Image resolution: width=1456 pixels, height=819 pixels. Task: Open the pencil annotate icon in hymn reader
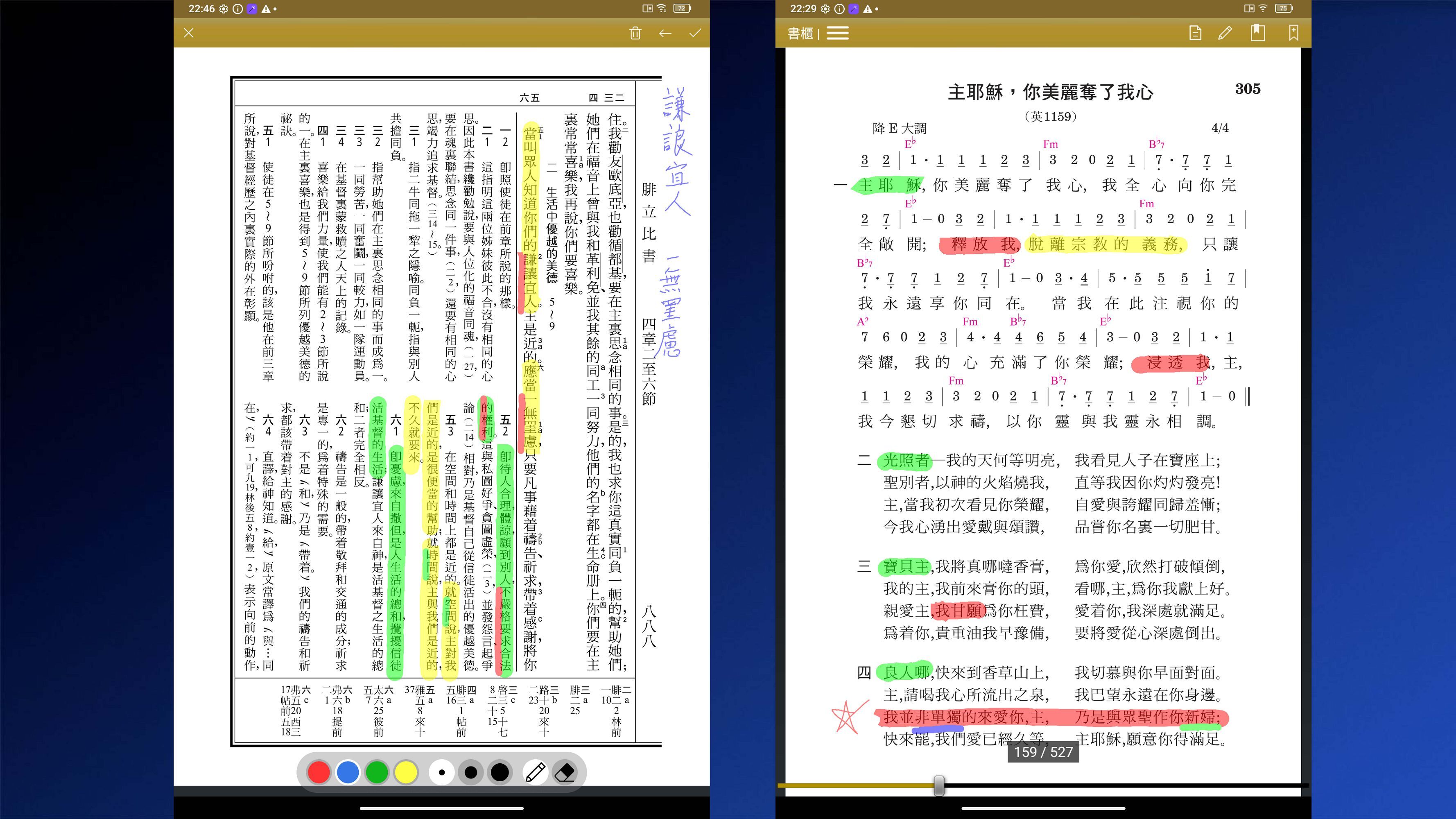tap(1225, 33)
